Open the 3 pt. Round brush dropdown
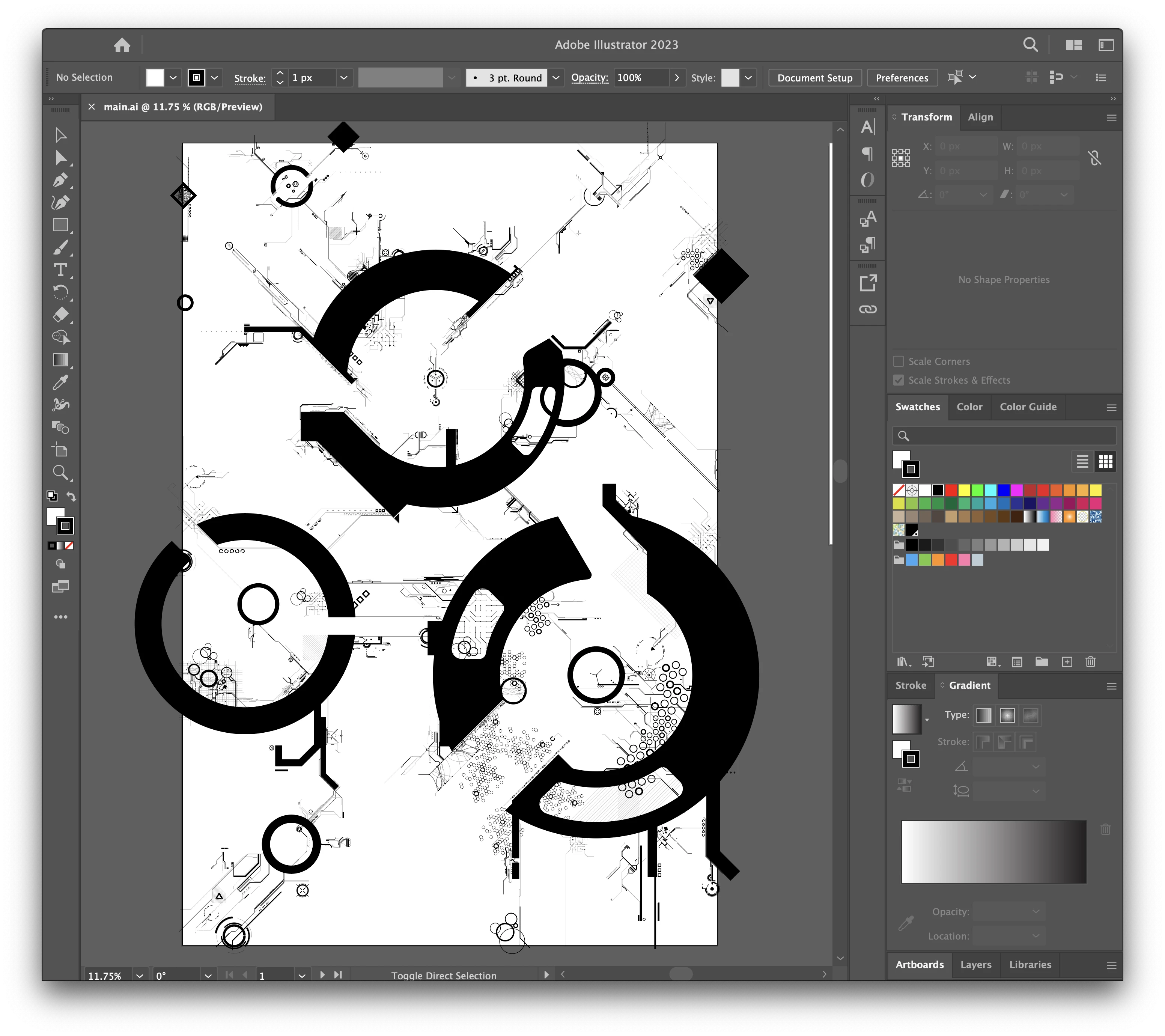 click(x=556, y=78)
